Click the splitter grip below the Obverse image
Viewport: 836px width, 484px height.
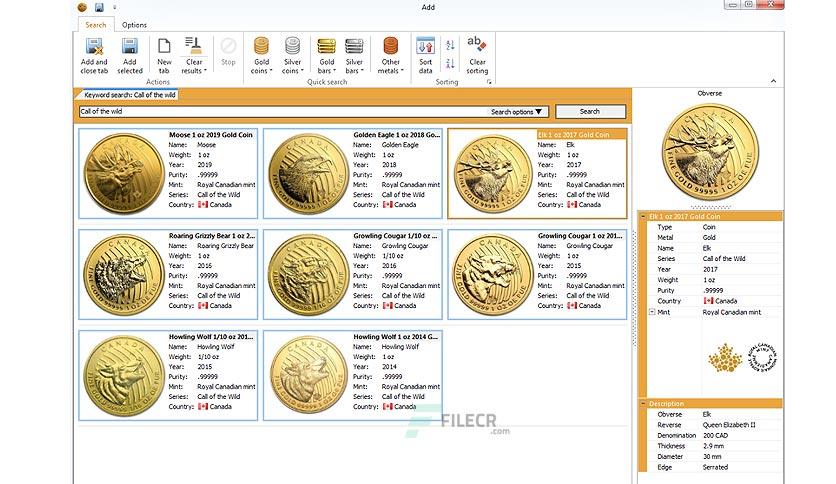(710, 207)
